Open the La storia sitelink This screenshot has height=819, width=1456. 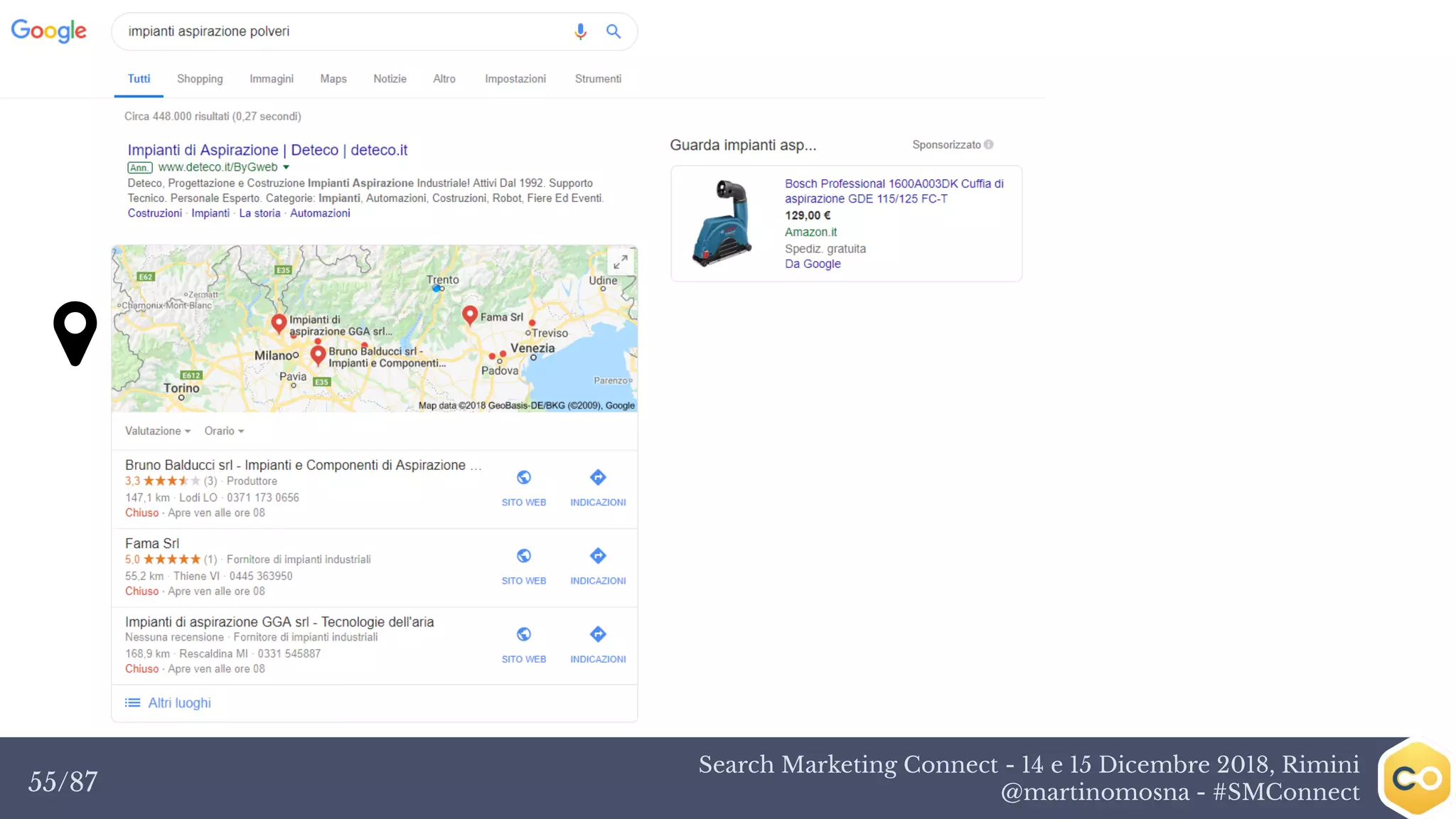coord(259,213)
